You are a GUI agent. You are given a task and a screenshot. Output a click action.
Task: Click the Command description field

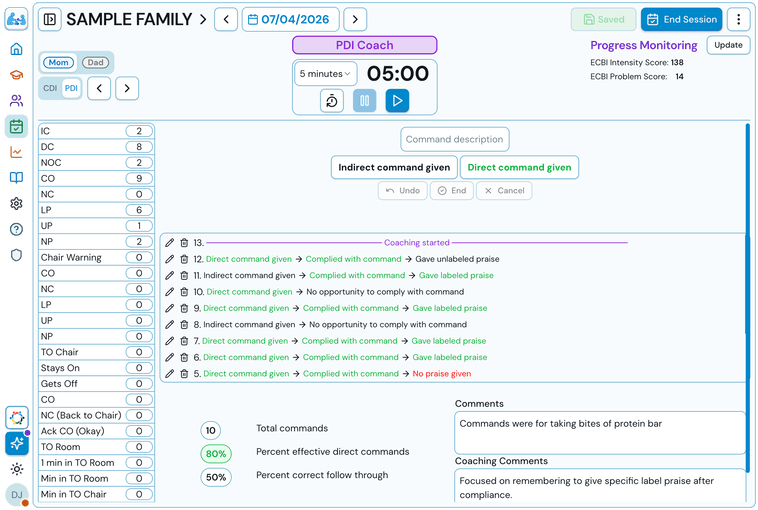[x=454, y=139]
